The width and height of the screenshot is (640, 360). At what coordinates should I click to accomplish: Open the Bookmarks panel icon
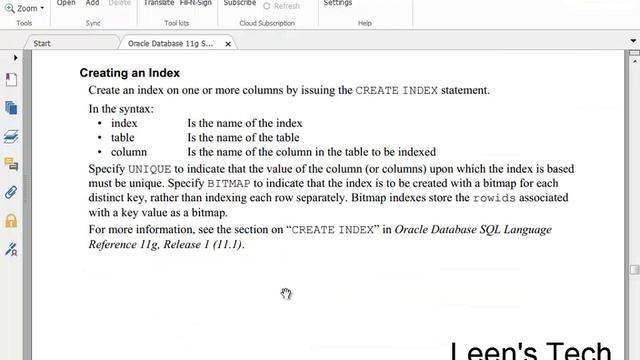click(11, 80)
